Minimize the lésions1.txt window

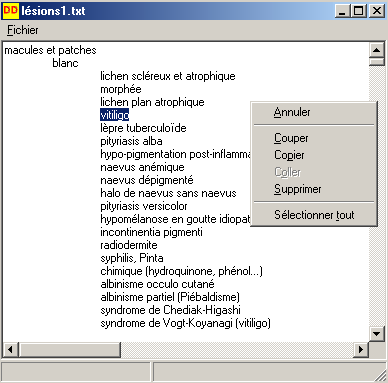[342, 11]
